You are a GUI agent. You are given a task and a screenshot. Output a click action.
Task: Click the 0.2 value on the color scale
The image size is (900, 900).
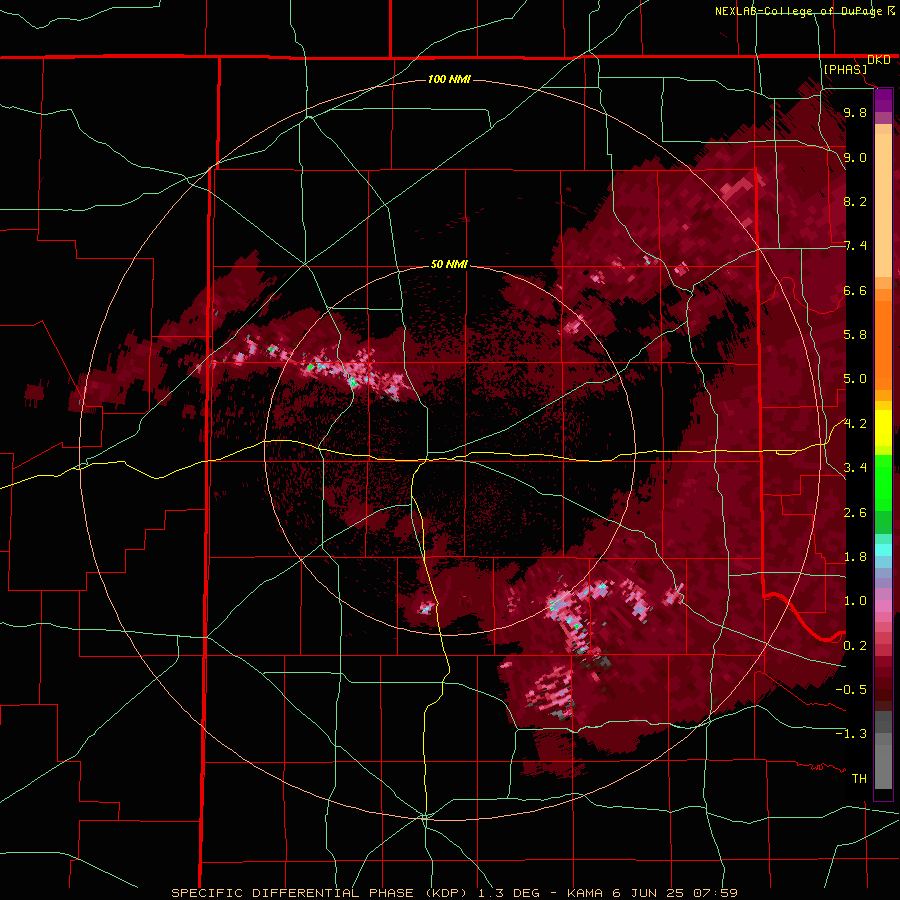pyautogui.click(x=855, y=646)
